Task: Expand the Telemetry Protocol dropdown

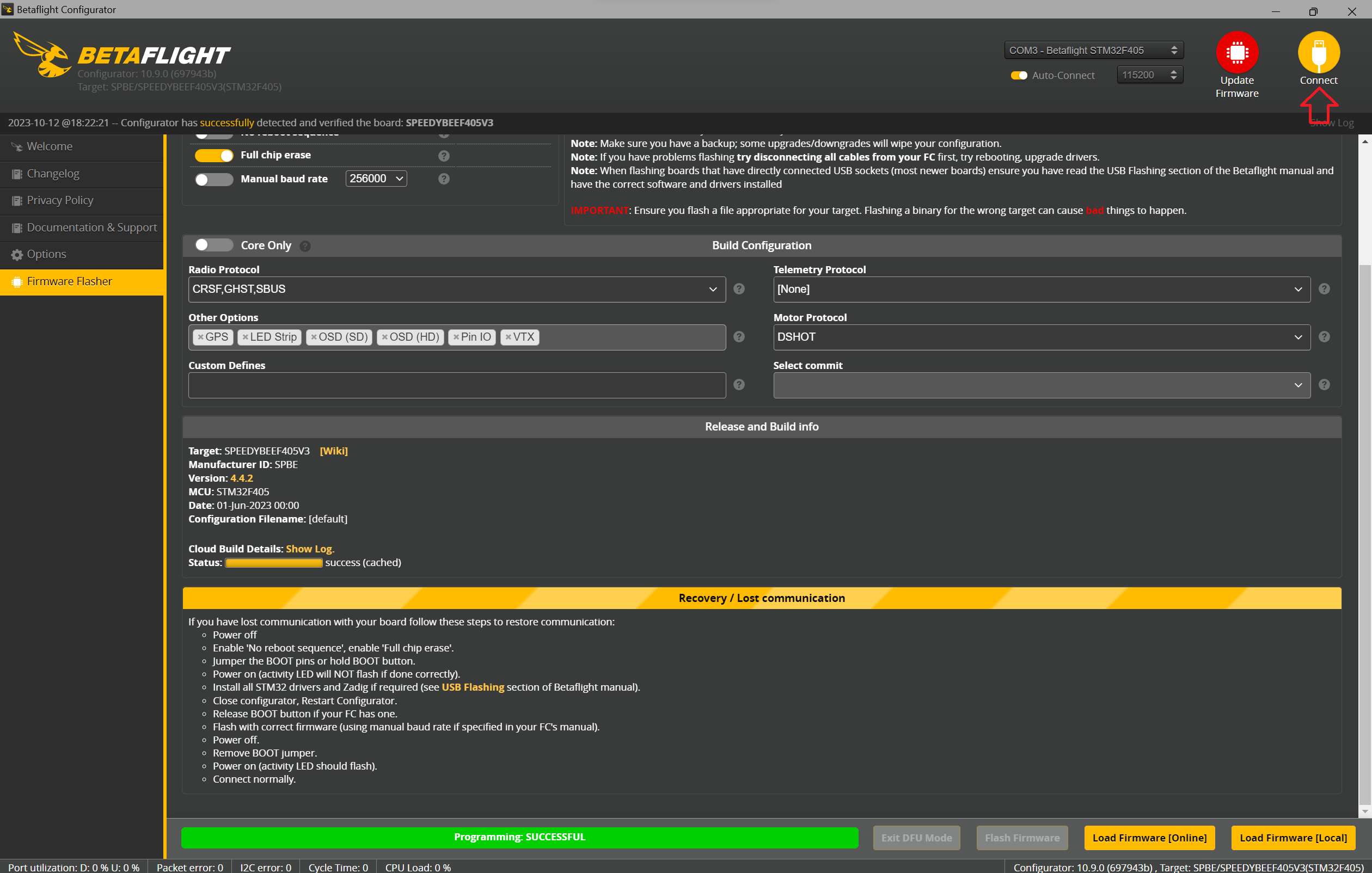Action: [x=1041, y=290]
